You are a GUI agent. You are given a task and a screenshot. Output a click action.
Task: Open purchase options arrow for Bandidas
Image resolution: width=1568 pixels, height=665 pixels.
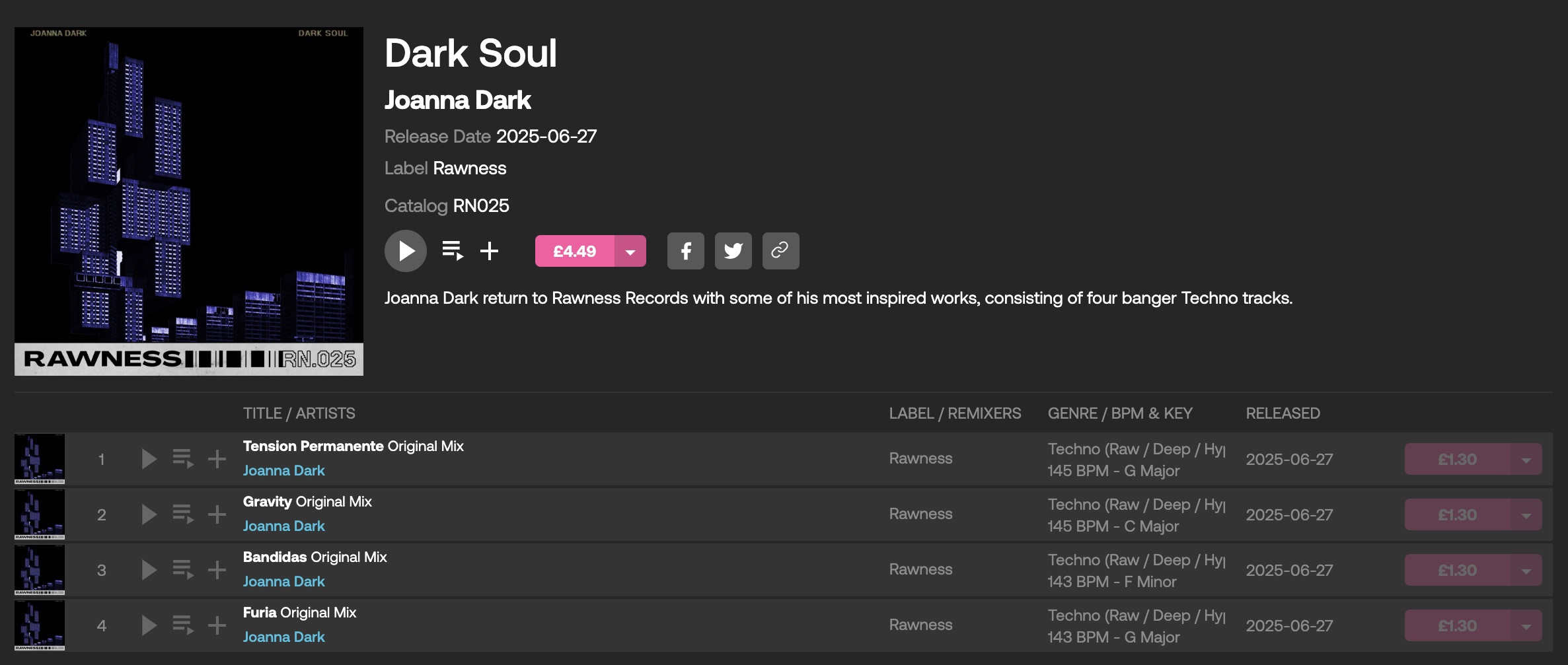[1526, 571]
